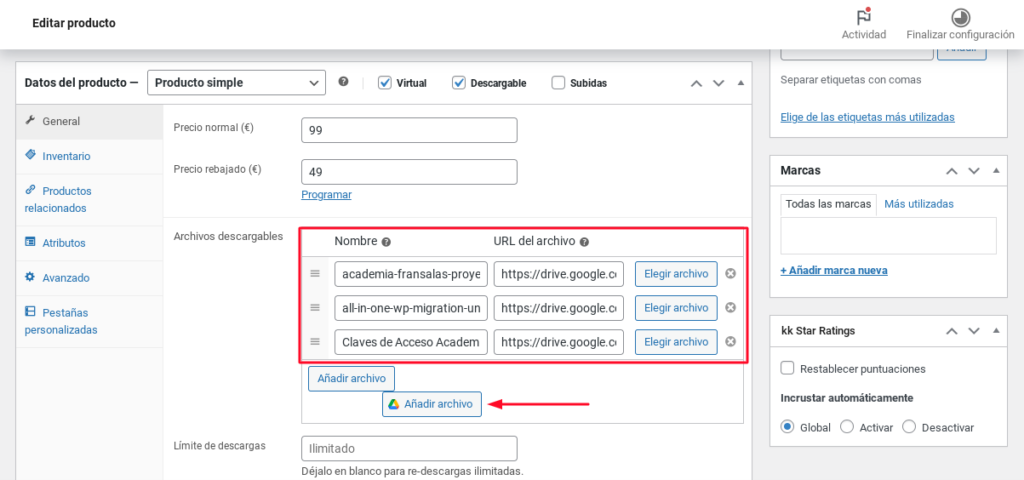Edit the Claves de Acceso name field
The image size is (1024, 480).
[x=411, y=342]
